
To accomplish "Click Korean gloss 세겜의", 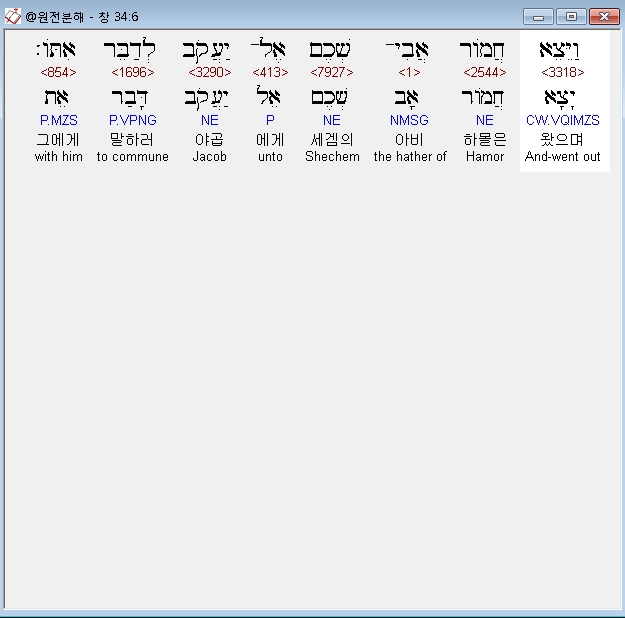I will [332, 140].
